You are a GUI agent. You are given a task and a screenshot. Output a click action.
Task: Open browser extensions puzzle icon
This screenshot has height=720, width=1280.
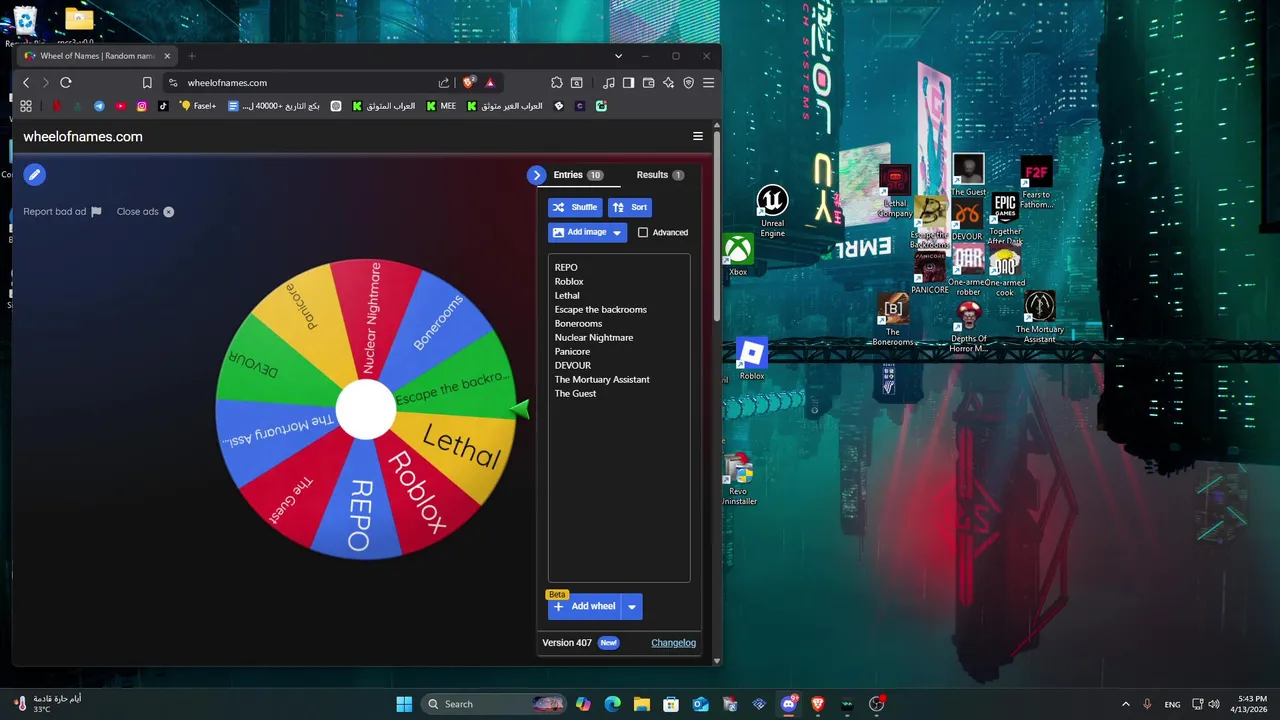[x=557, y=83]
